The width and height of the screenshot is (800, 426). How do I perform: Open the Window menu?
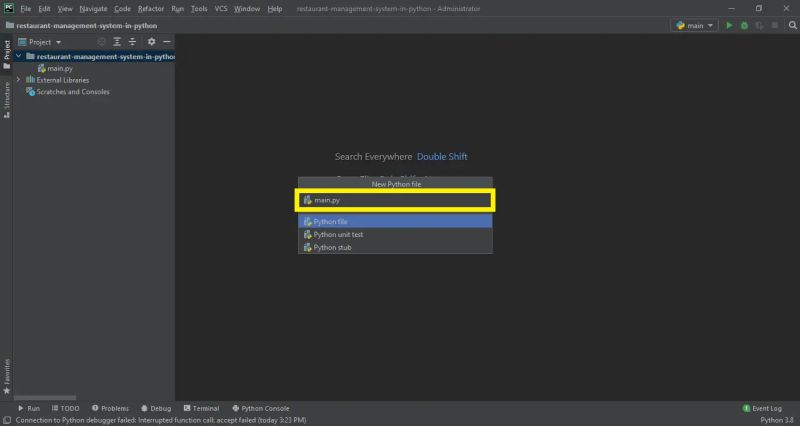247,9
